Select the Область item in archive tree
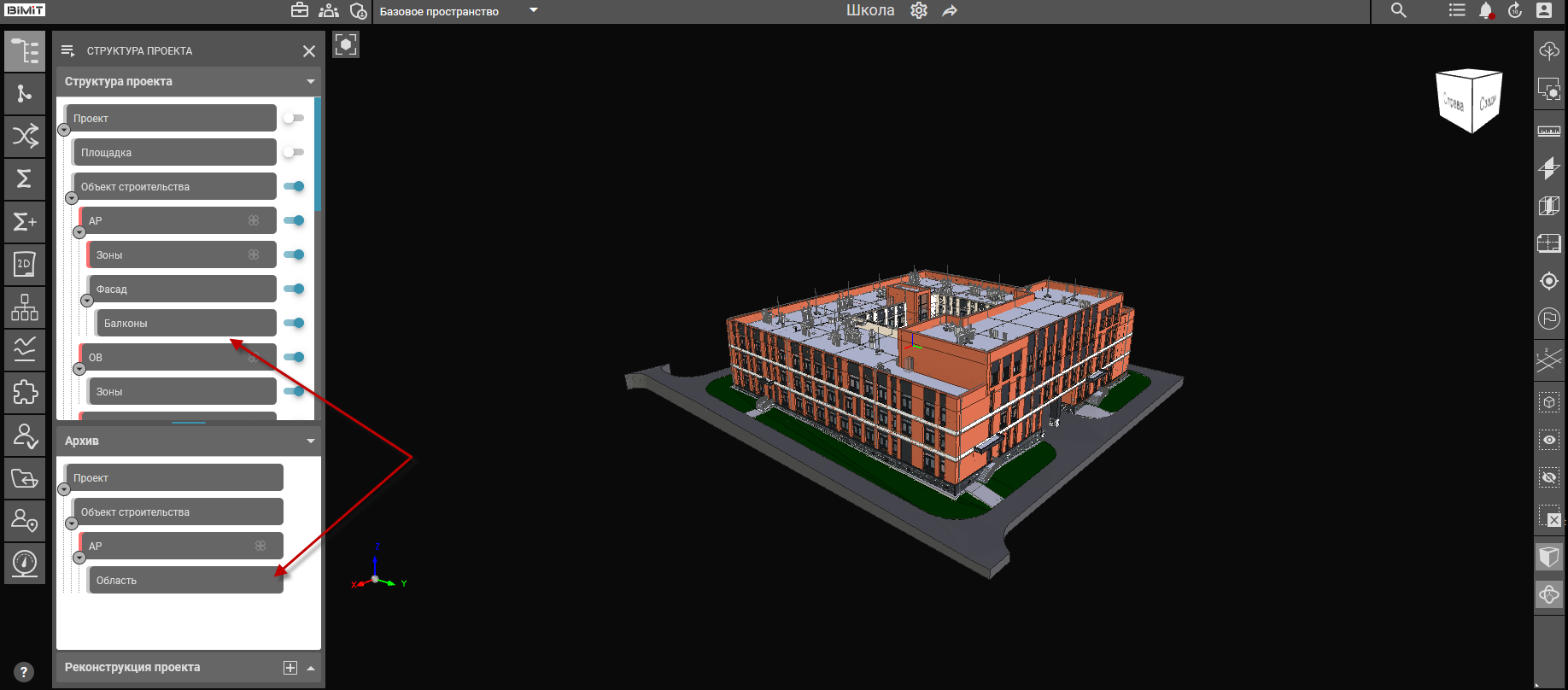Screen dimensions: 1568x690 coord(184,581)
